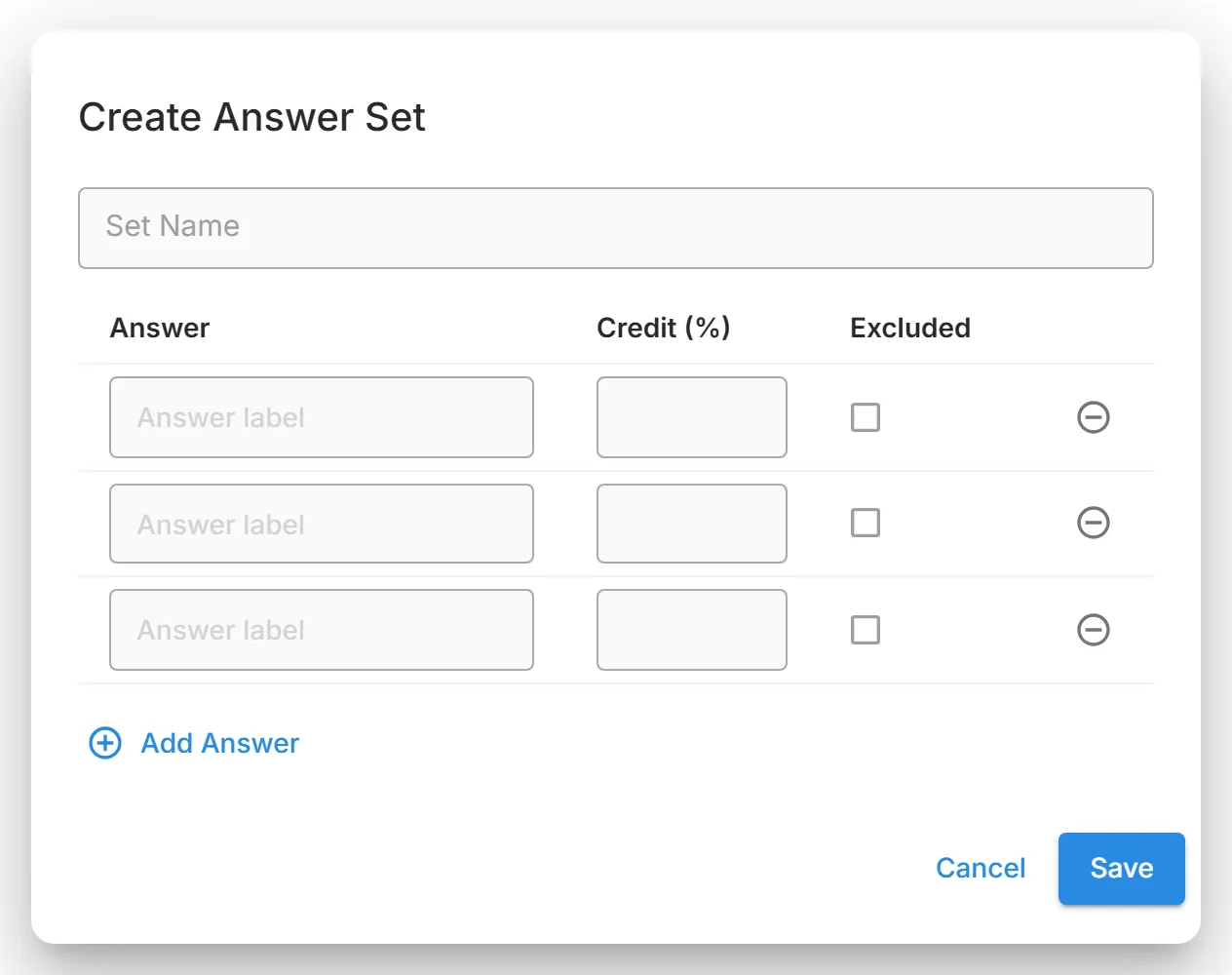
Task: Click the third Answer label input
Action: [322, 630]
